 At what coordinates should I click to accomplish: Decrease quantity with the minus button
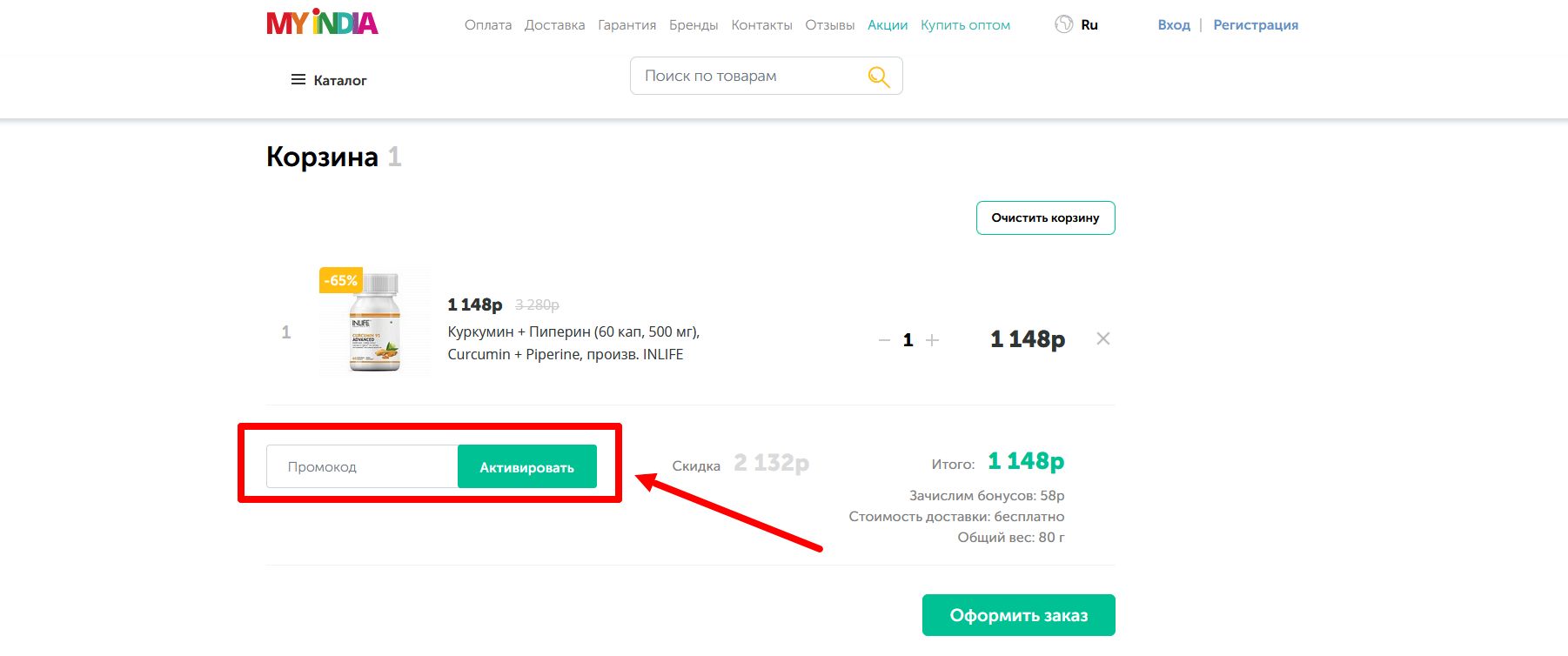click(884, 340)
